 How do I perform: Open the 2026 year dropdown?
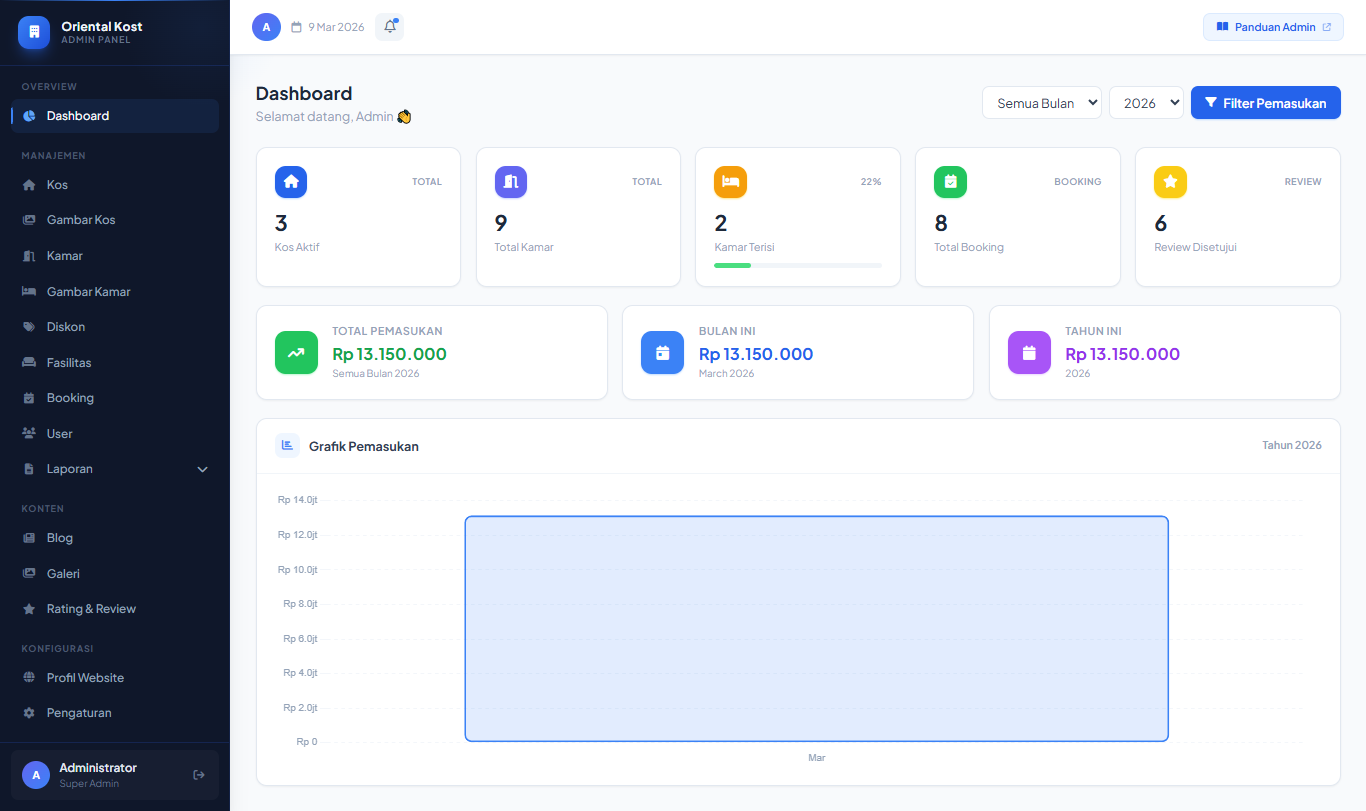(x=1146, y=103)
